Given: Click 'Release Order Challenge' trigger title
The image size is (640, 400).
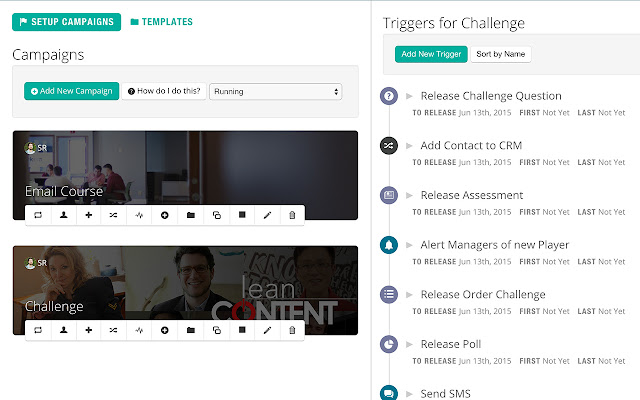Looking at the screenshot, I should [483, 295].
